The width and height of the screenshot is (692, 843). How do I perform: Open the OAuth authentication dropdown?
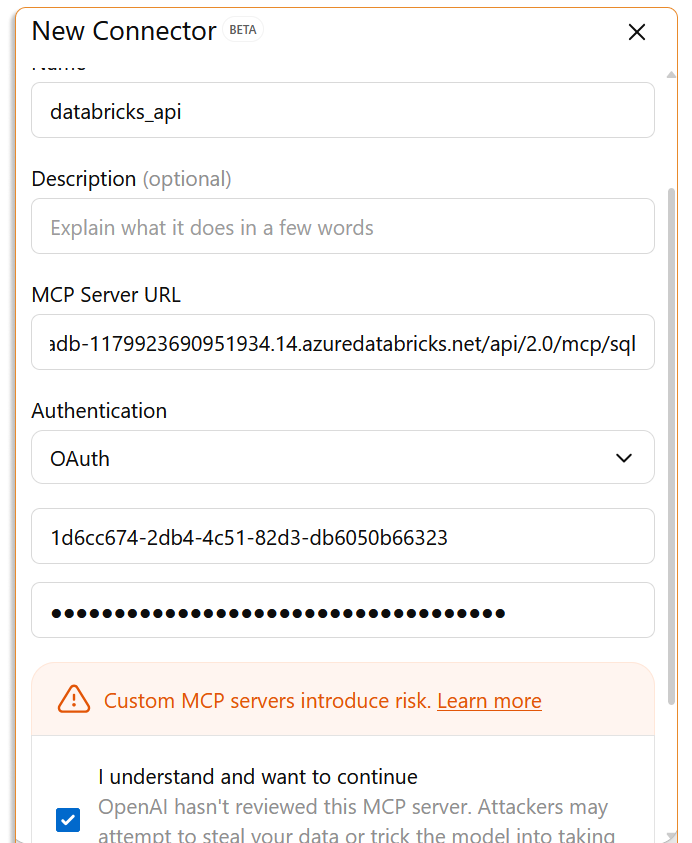343,458
